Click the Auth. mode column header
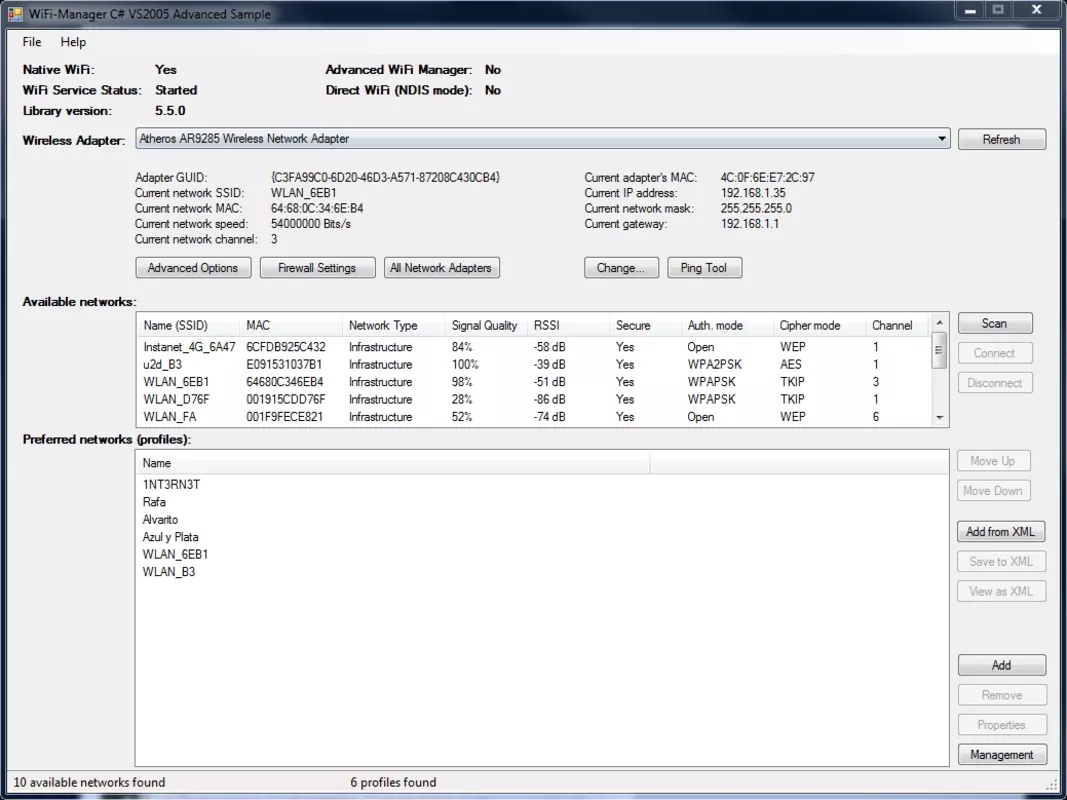This screenshot has height=800, width=1067. click(727, 326)
